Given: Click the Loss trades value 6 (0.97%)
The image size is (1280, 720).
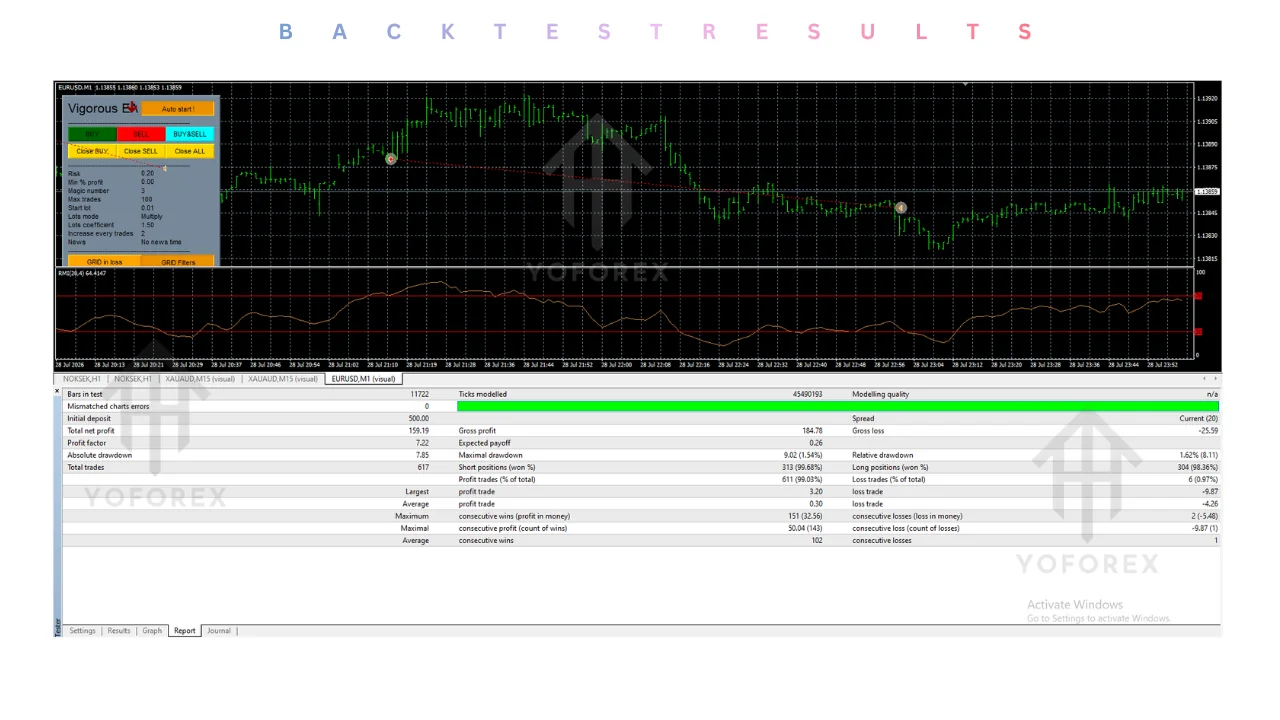Looking at the screenshot, I should click(1202, 479).
